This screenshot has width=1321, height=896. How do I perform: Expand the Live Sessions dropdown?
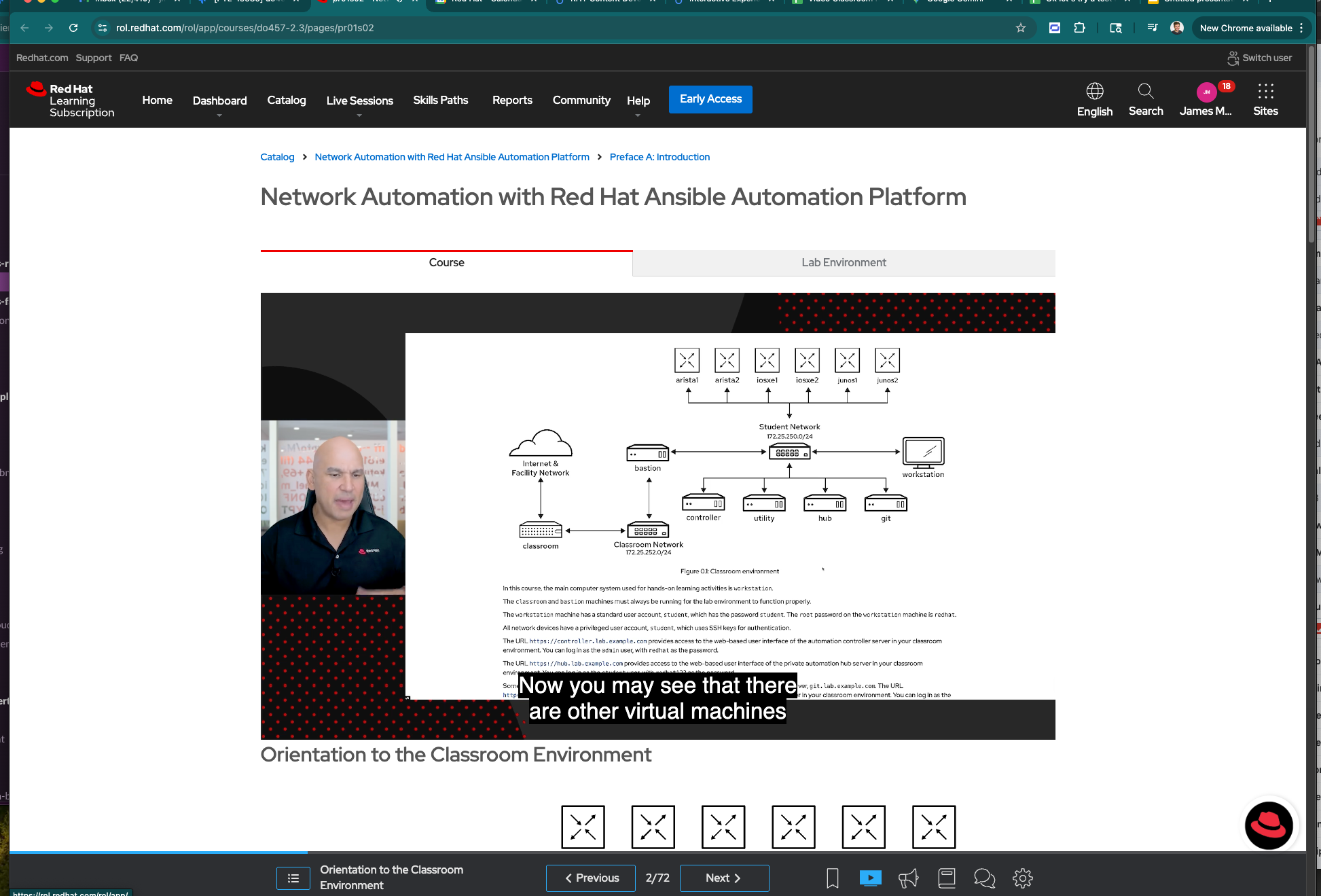click(359, 101)
